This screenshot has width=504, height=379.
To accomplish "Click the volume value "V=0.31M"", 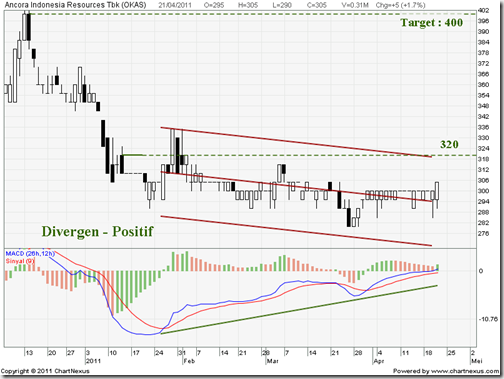I will (355, 5).
